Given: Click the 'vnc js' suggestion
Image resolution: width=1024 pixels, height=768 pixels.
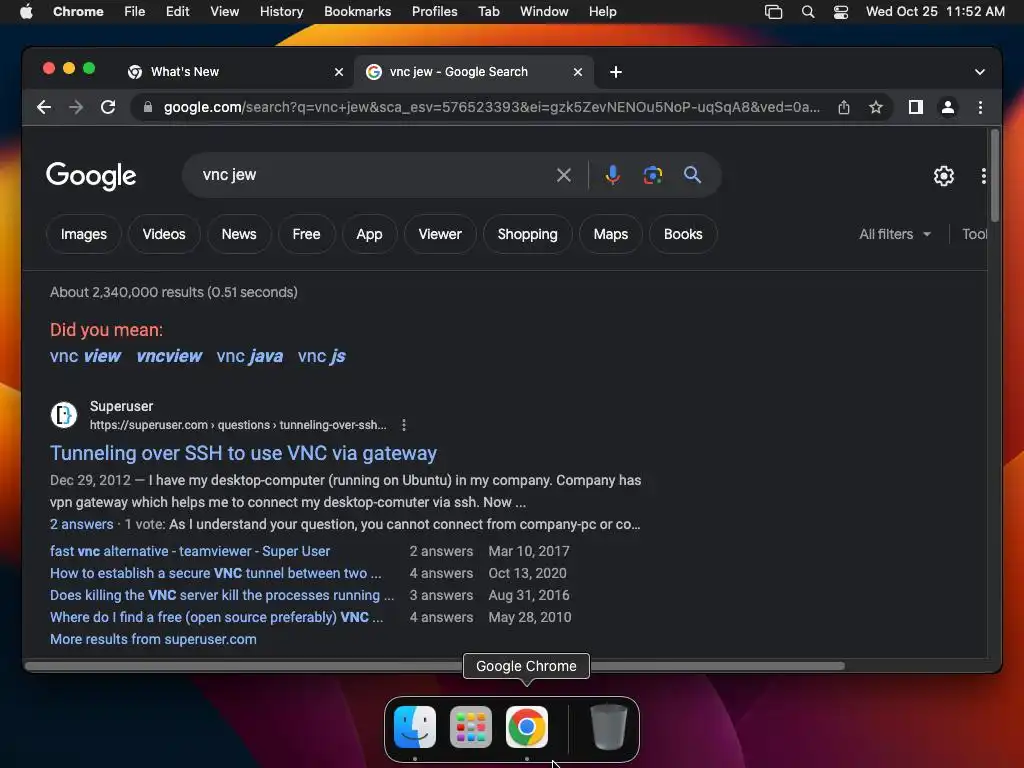Looking at the screenshot, I should (x=321, y=356).
